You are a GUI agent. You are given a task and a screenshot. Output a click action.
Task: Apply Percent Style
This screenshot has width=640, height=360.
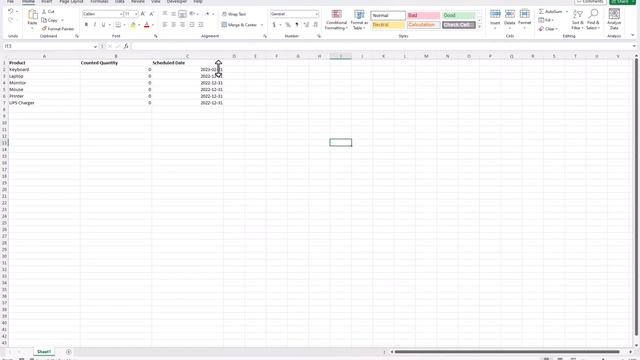pyautogui.click(x=288, y=25)
